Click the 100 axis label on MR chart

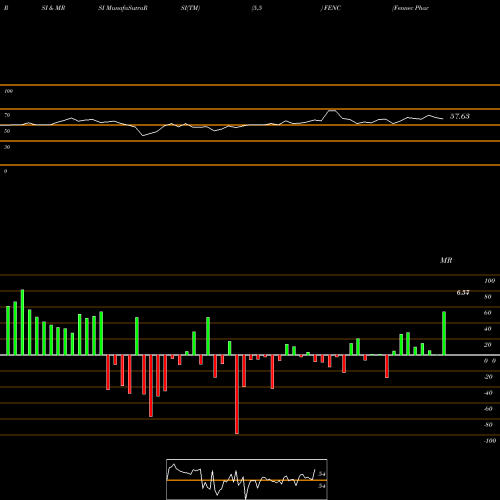pyautogui.click(x=489, y=281)
